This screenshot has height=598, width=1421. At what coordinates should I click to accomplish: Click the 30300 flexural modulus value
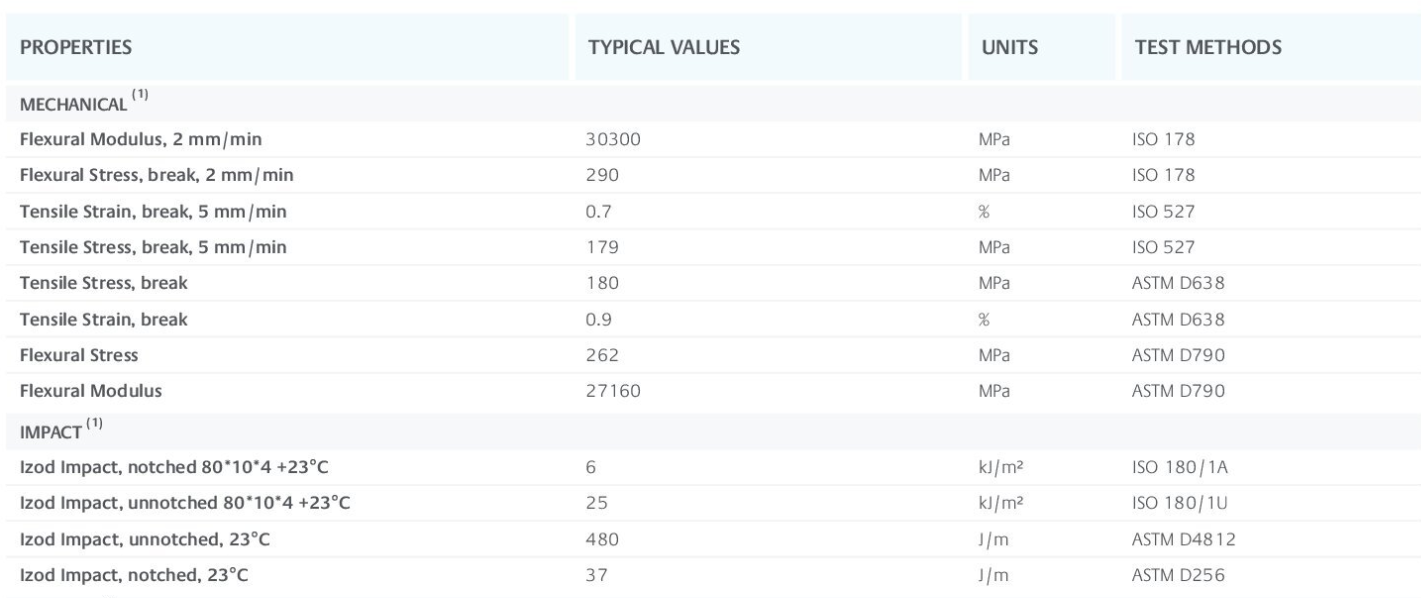tap(612, 139)
